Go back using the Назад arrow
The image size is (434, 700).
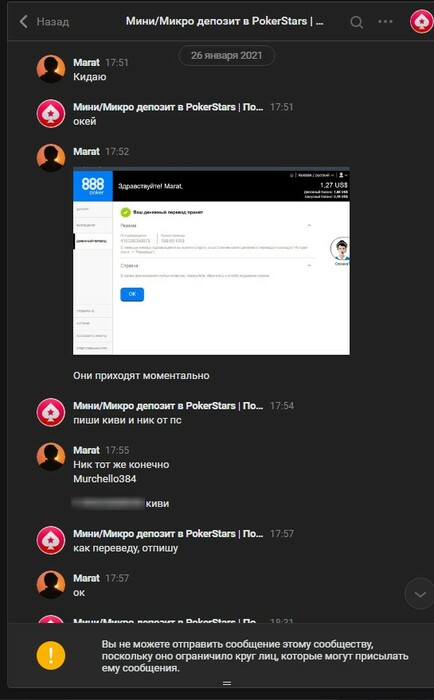pyautogui.click(x=24, y=21)
